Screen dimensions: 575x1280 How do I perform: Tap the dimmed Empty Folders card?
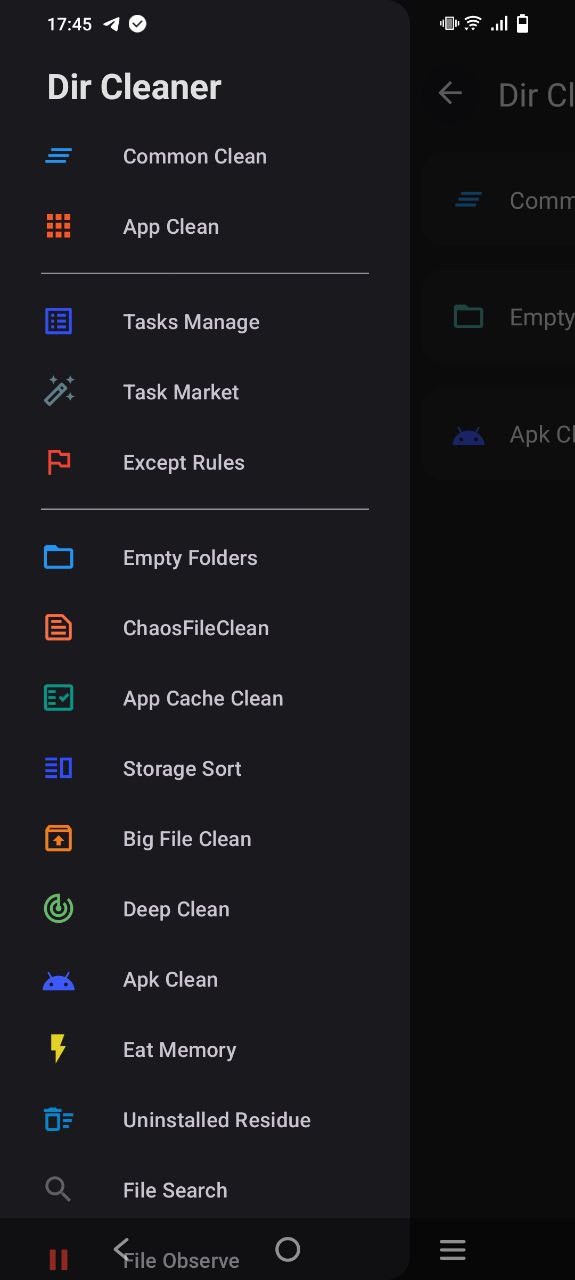coord(498,317)
